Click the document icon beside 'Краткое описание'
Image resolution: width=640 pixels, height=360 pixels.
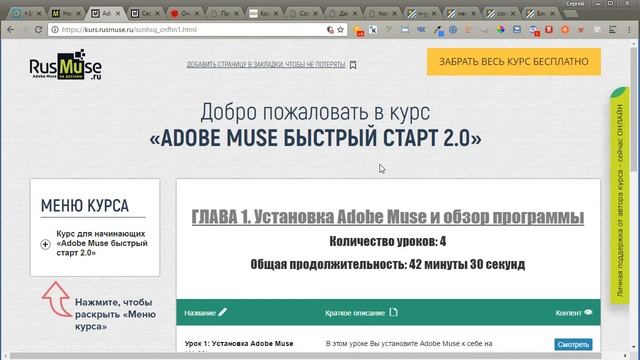[393, 312]
